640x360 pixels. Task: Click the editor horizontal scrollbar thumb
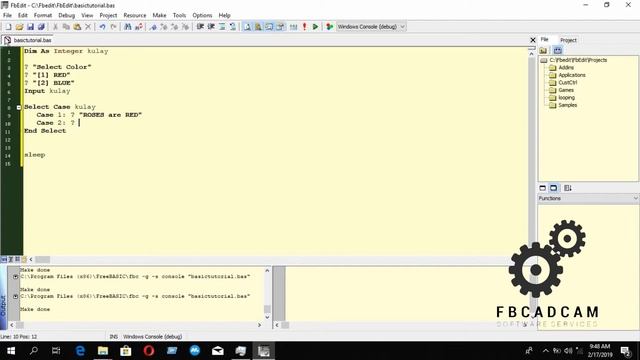point(42,260)
